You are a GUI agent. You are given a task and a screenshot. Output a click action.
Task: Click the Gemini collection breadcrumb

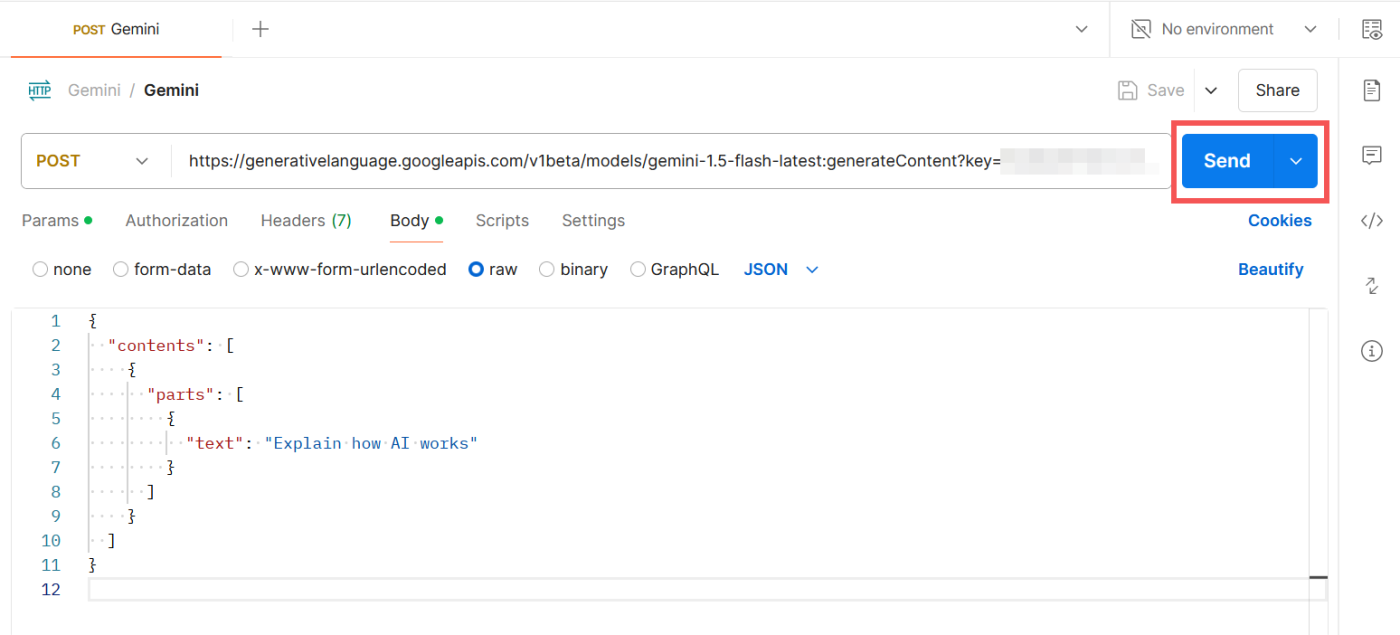[x=94, y=90]
